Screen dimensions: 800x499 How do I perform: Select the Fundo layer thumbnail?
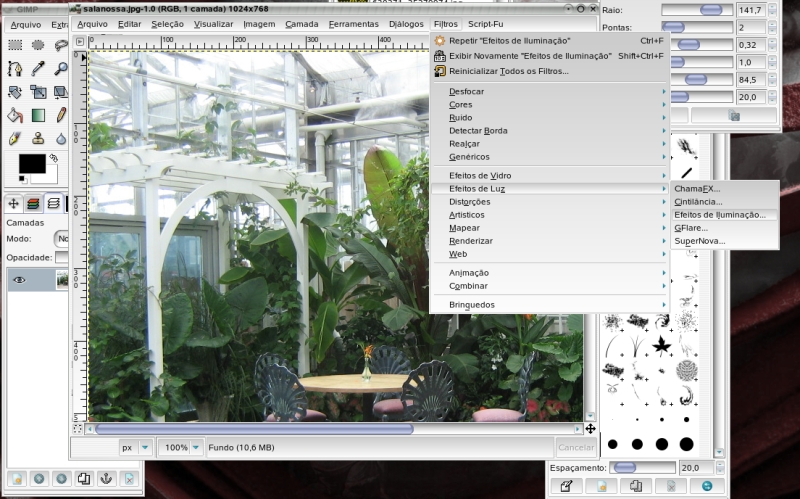[x=62, y=280]
